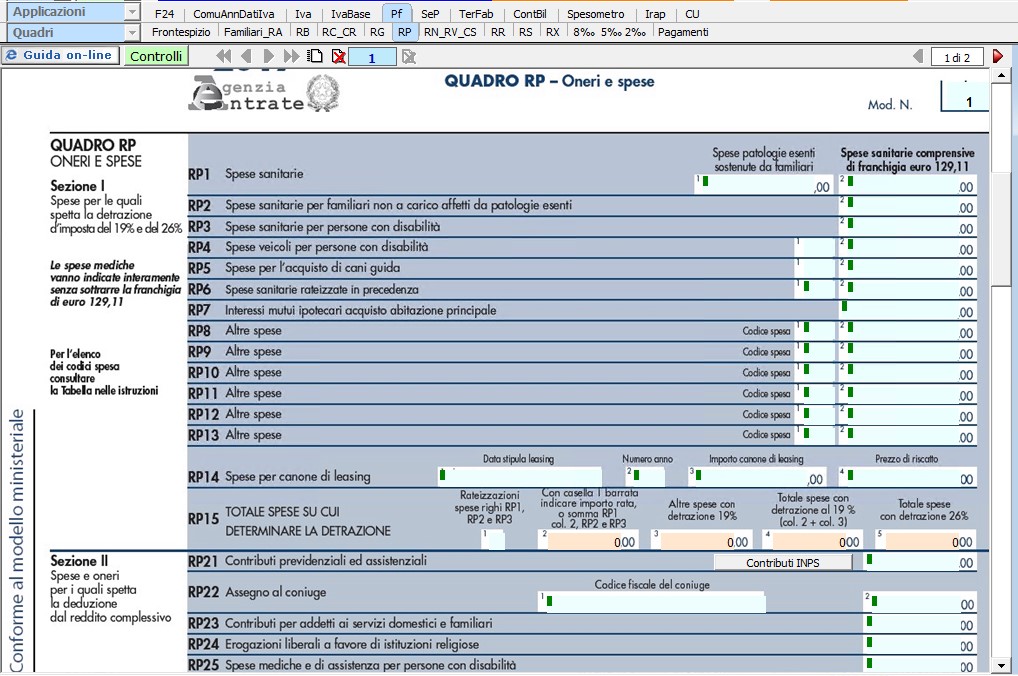This screenshot has height=676, width=1018.
Task: Click the greyed delete-all modules icon
Action: [408, 57]
